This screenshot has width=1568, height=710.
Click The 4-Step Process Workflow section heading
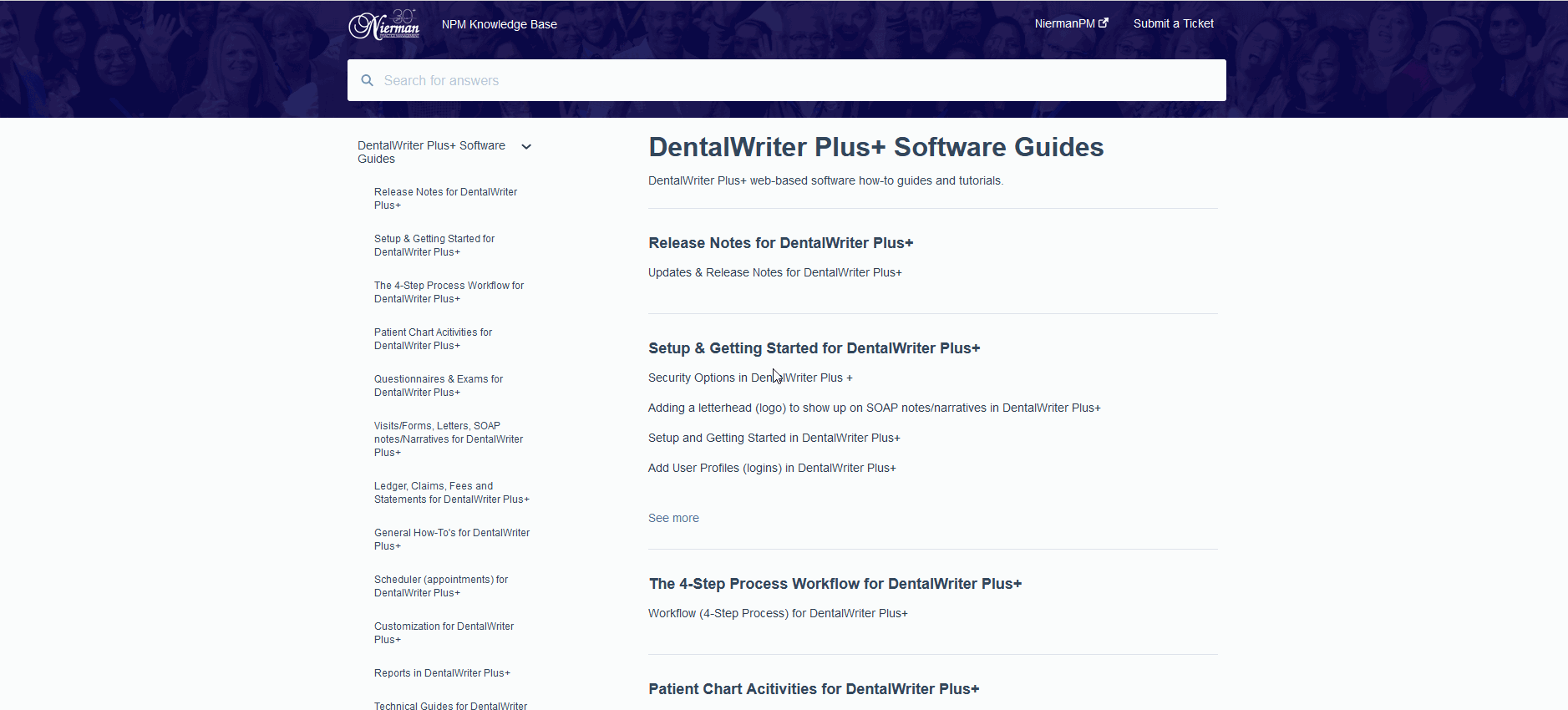pyautogui.click(x=835, y=584)
